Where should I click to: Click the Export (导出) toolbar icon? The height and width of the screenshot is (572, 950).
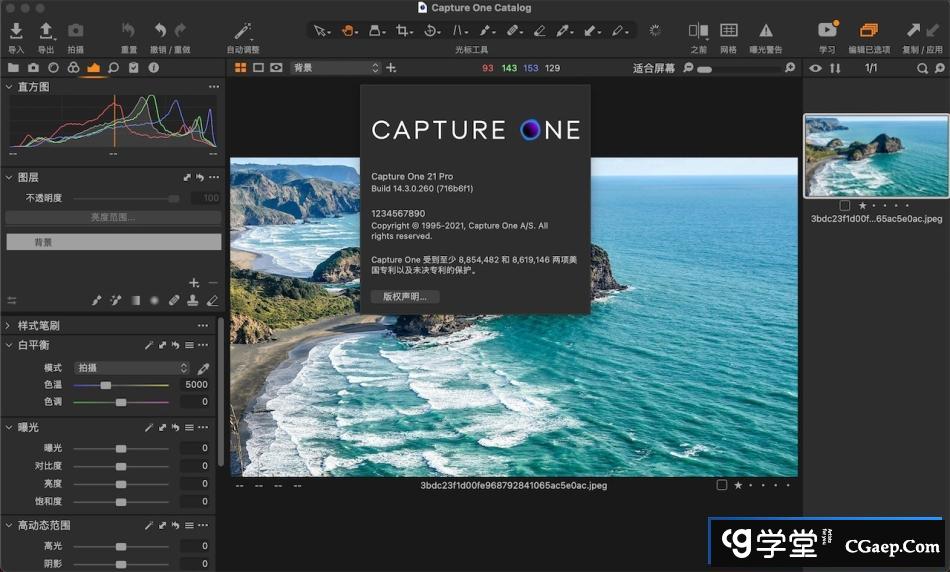click(x=46, y=32)
